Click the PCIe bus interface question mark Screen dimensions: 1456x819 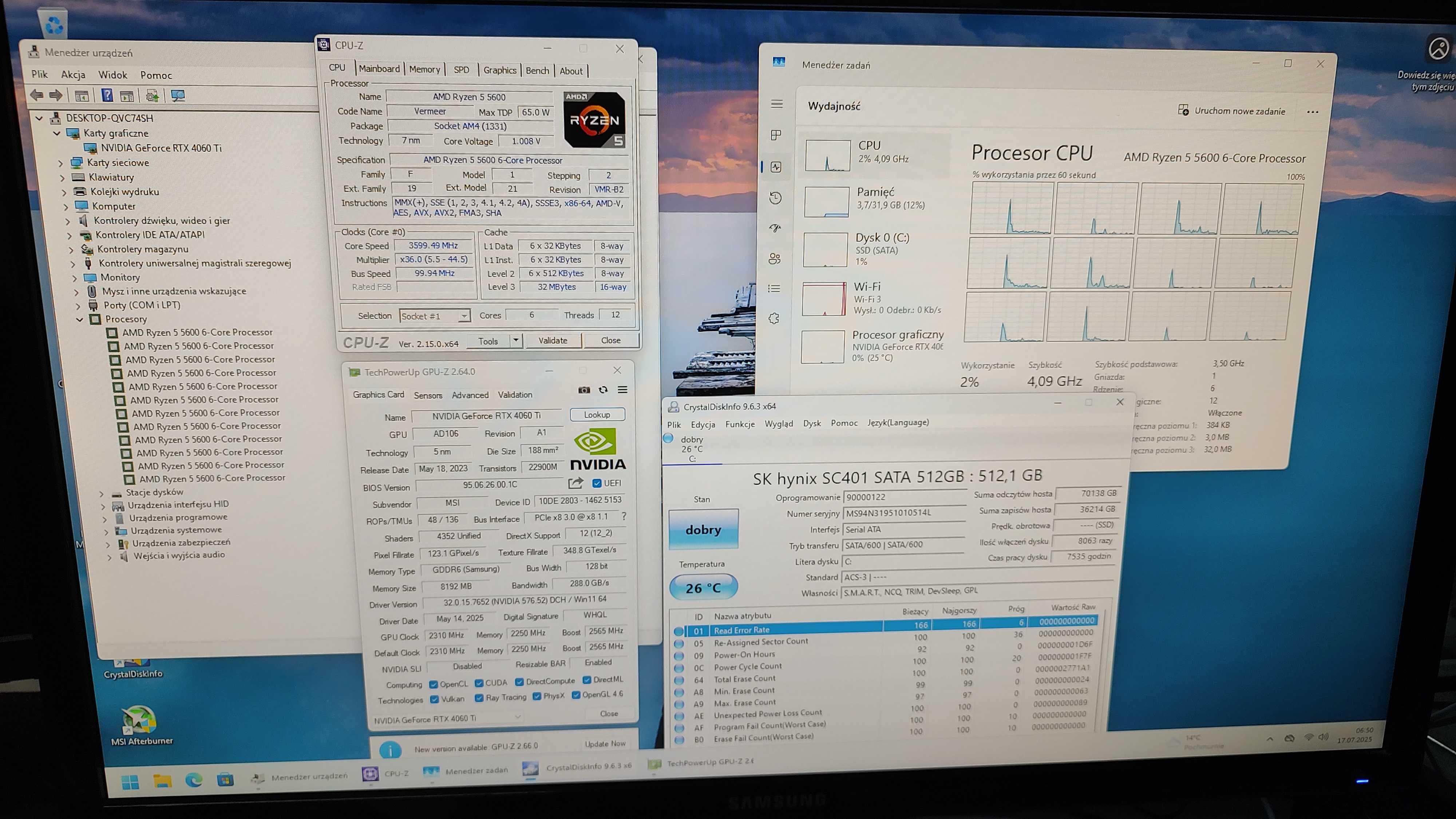click(624, 516)
